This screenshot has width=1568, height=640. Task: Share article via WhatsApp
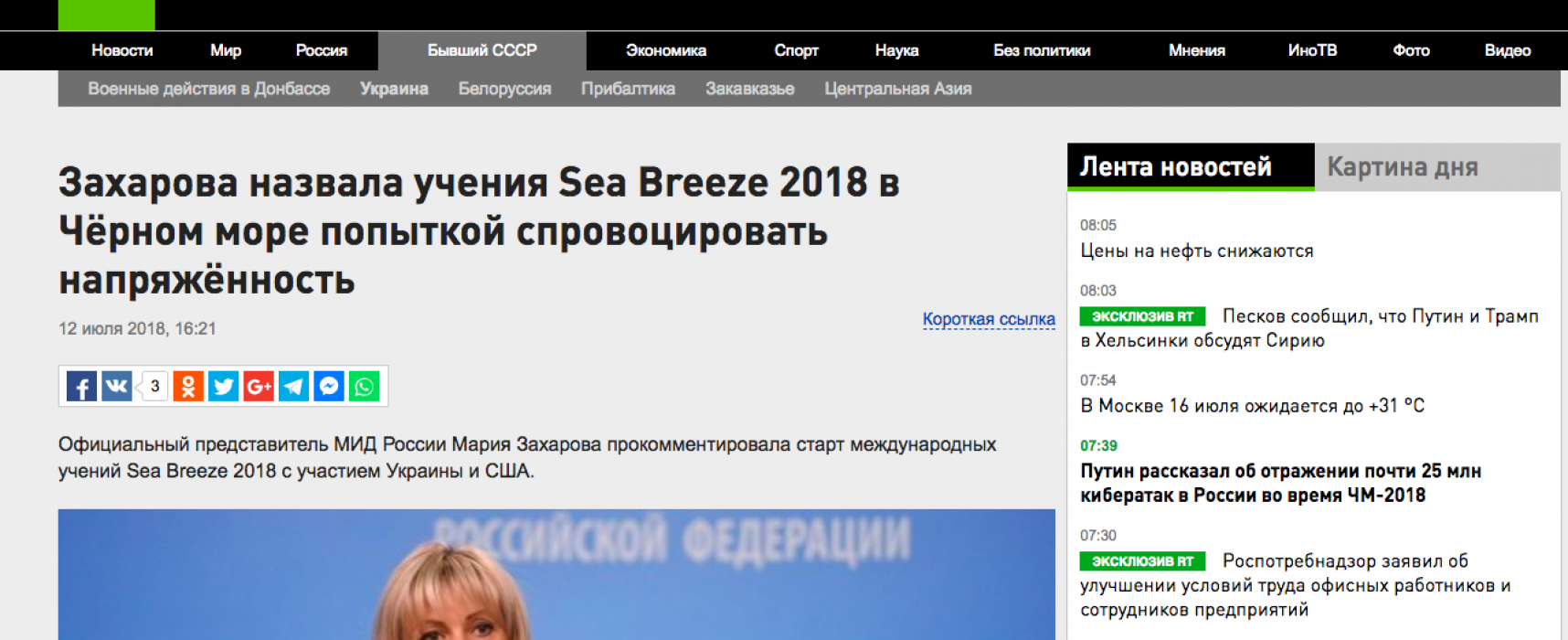tap(364, 387)
